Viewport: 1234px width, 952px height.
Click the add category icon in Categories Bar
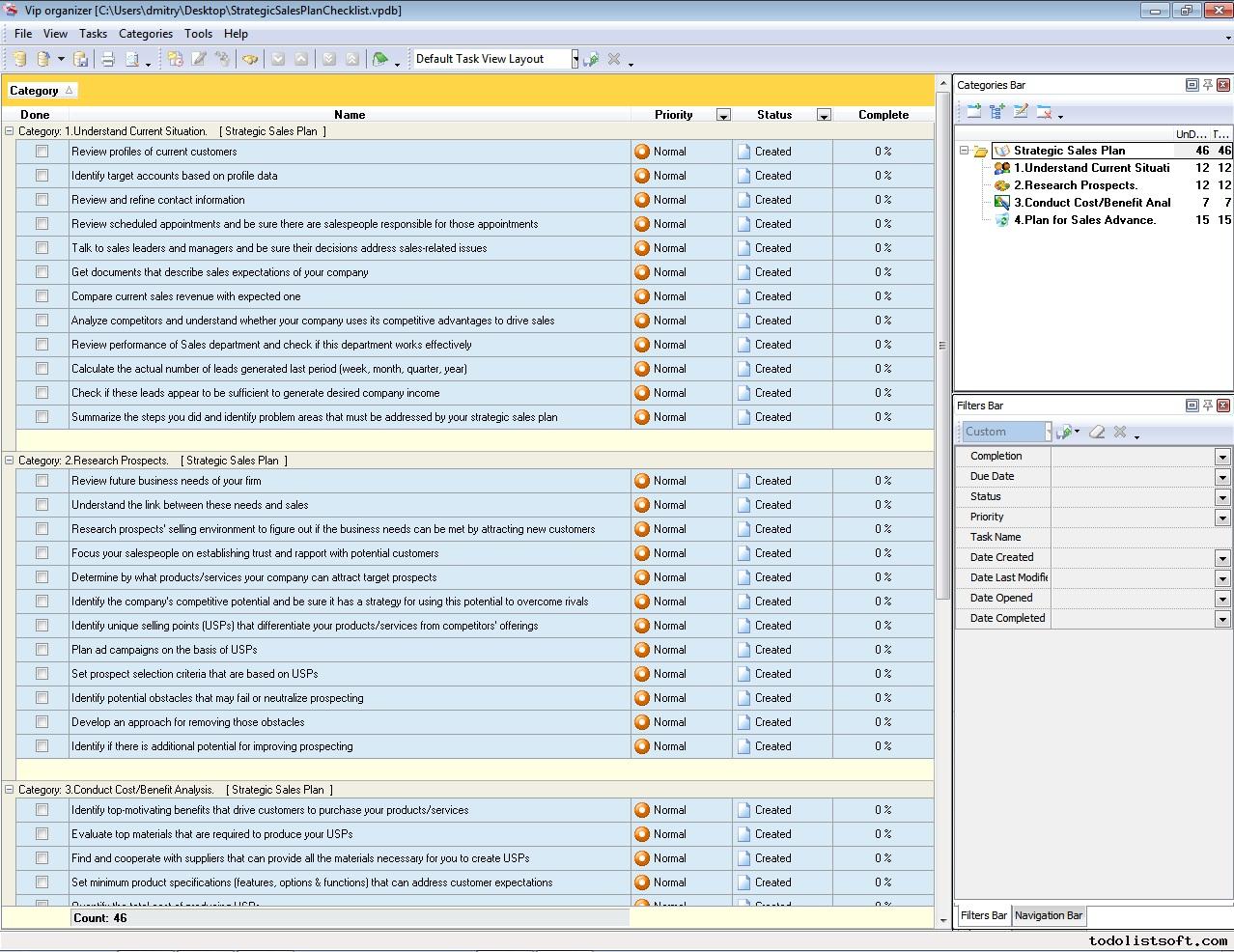pyautogui.click(x=973, y=112)
